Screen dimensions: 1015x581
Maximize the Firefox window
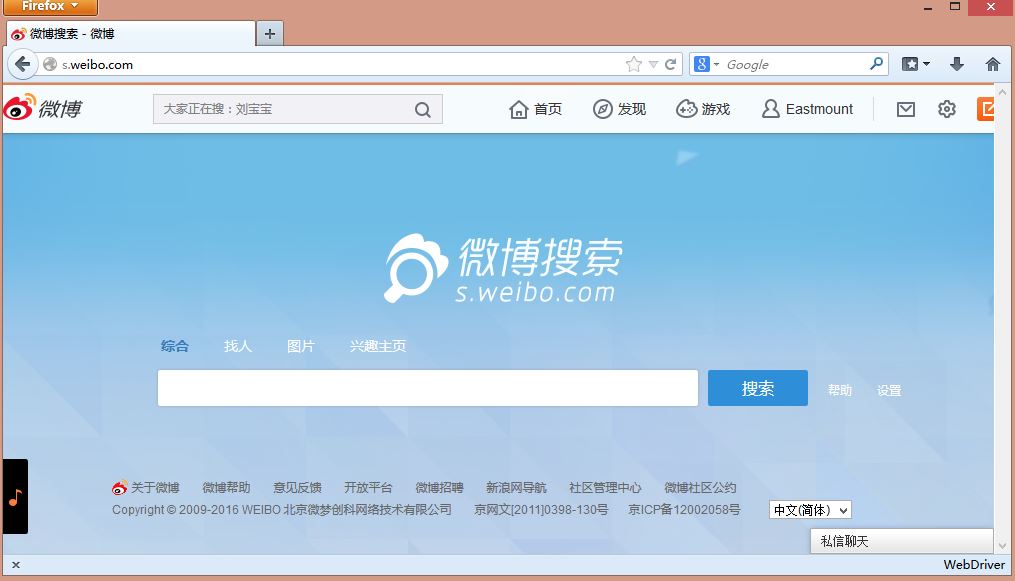(955, 6)
